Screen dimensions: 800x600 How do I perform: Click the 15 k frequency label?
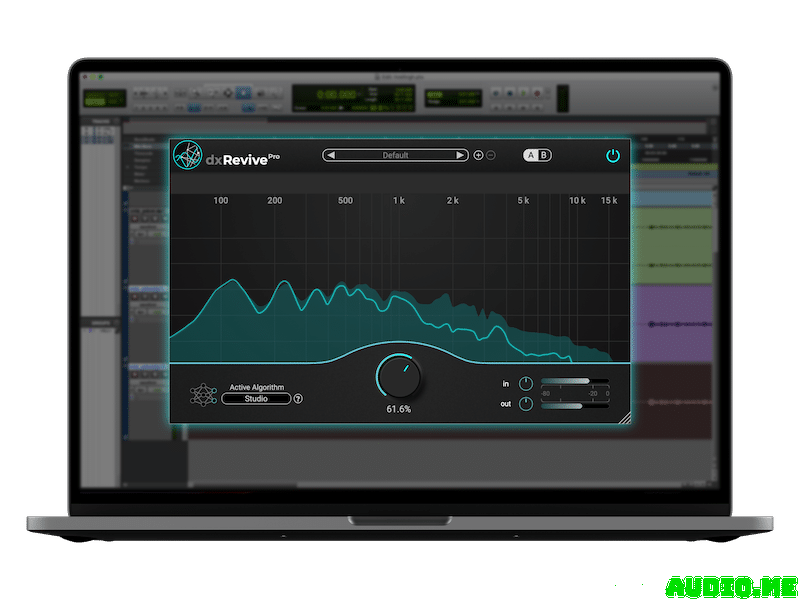[x=609, y=201]
